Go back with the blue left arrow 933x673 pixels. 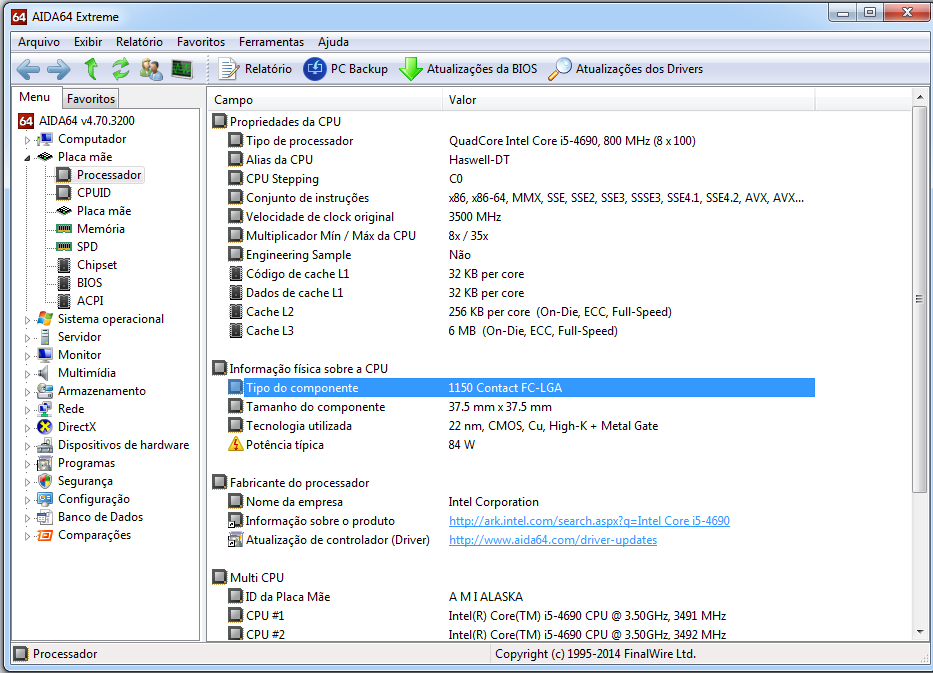coord(28,70)
